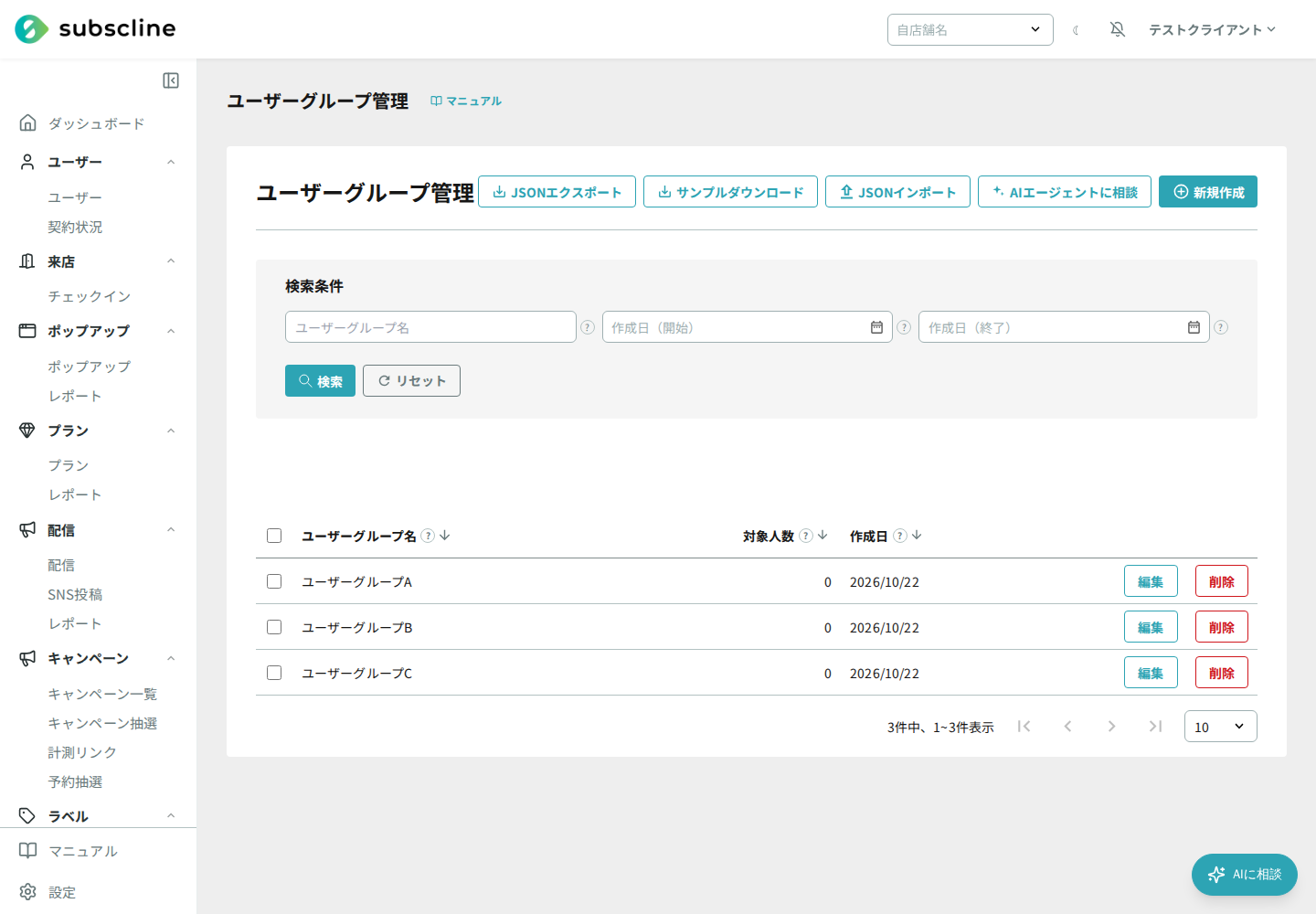Open キャンペーン一覧 in the sidebar
This screenshot has width=1316, height=914.
[102, 694]
